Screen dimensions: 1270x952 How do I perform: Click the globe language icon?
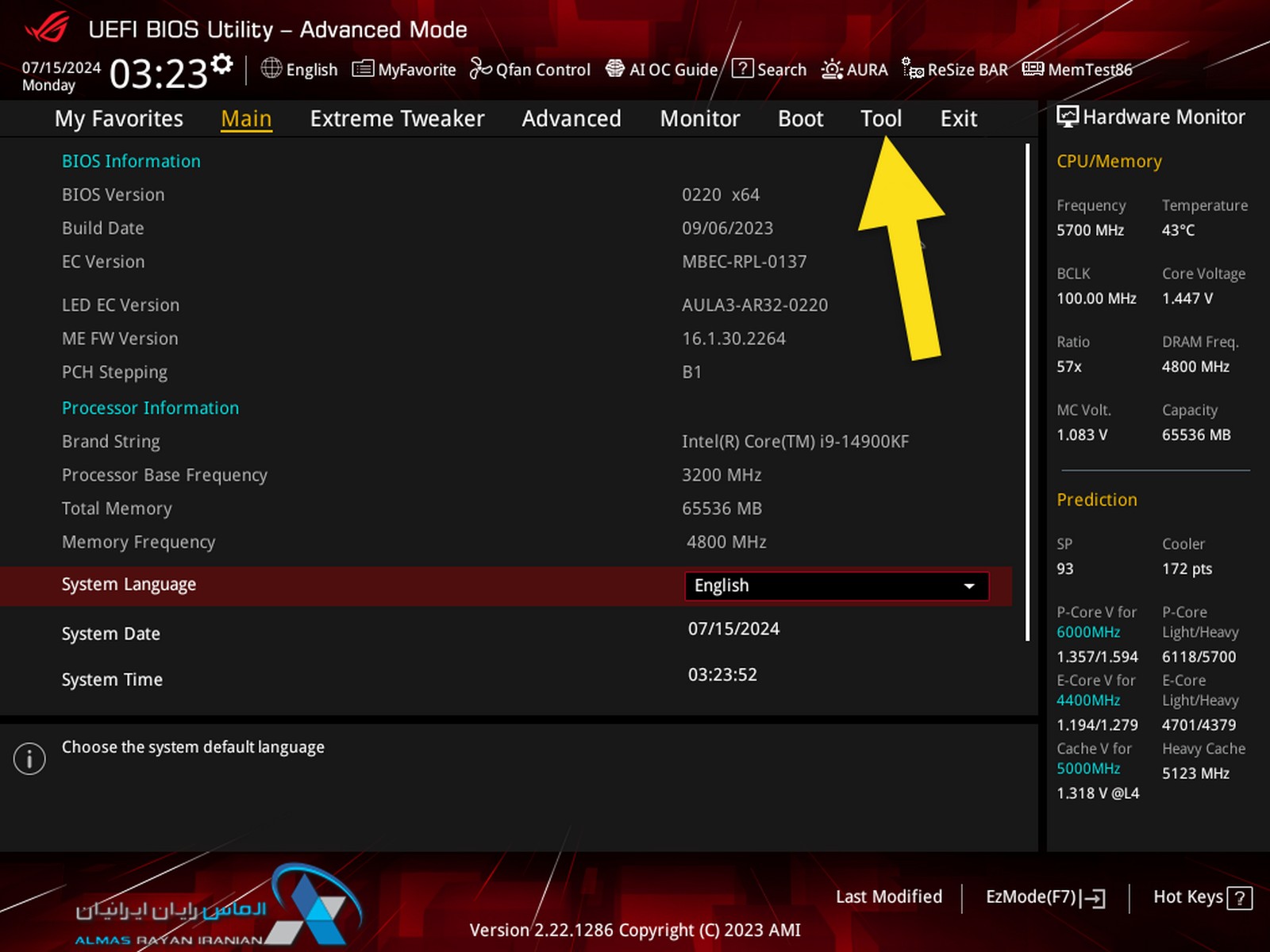coord(271,68)
